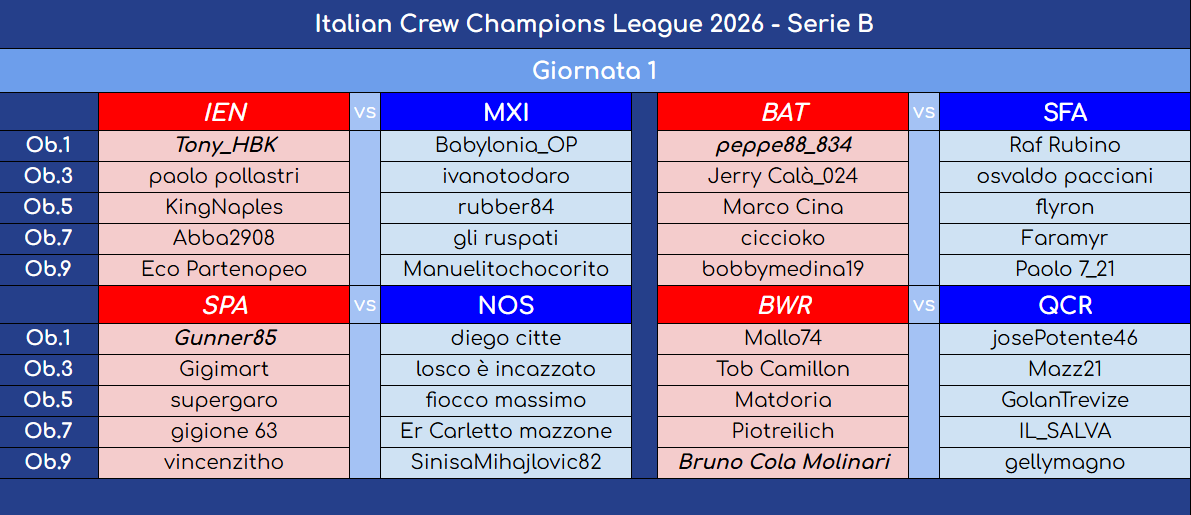
Task: Choose the QCR team header
Action: click(1065, 305)
